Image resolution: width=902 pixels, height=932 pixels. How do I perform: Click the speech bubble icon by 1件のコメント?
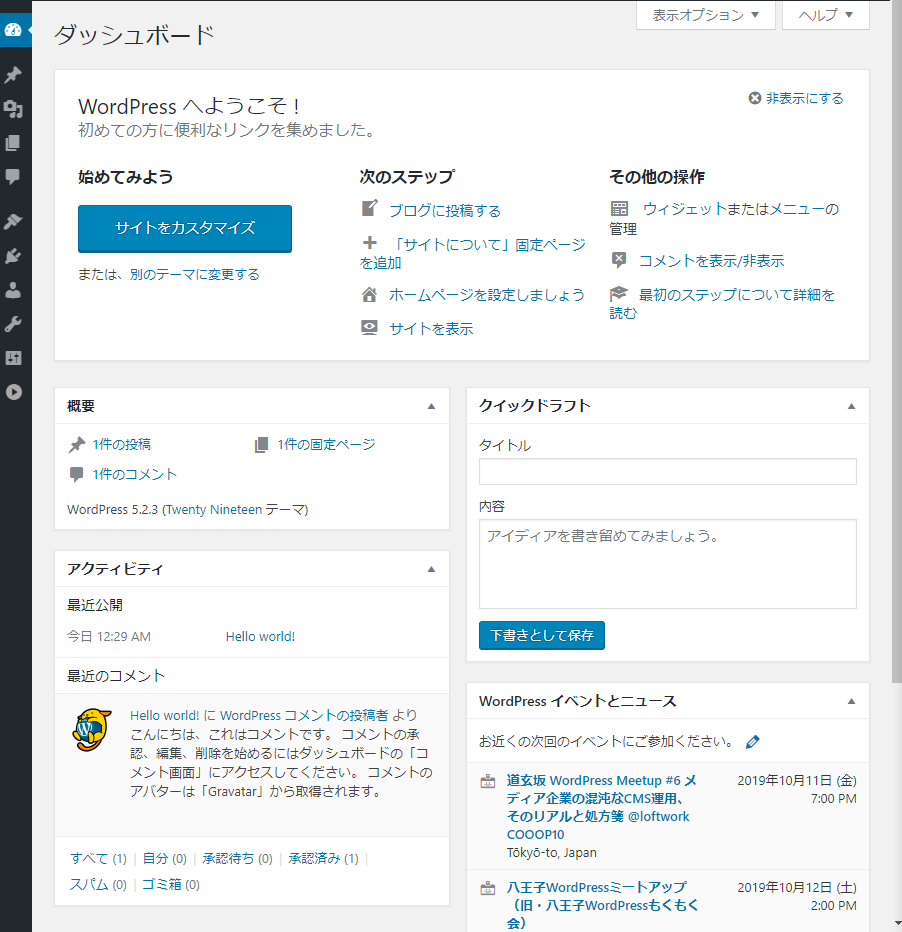click(x=77, y=474)
